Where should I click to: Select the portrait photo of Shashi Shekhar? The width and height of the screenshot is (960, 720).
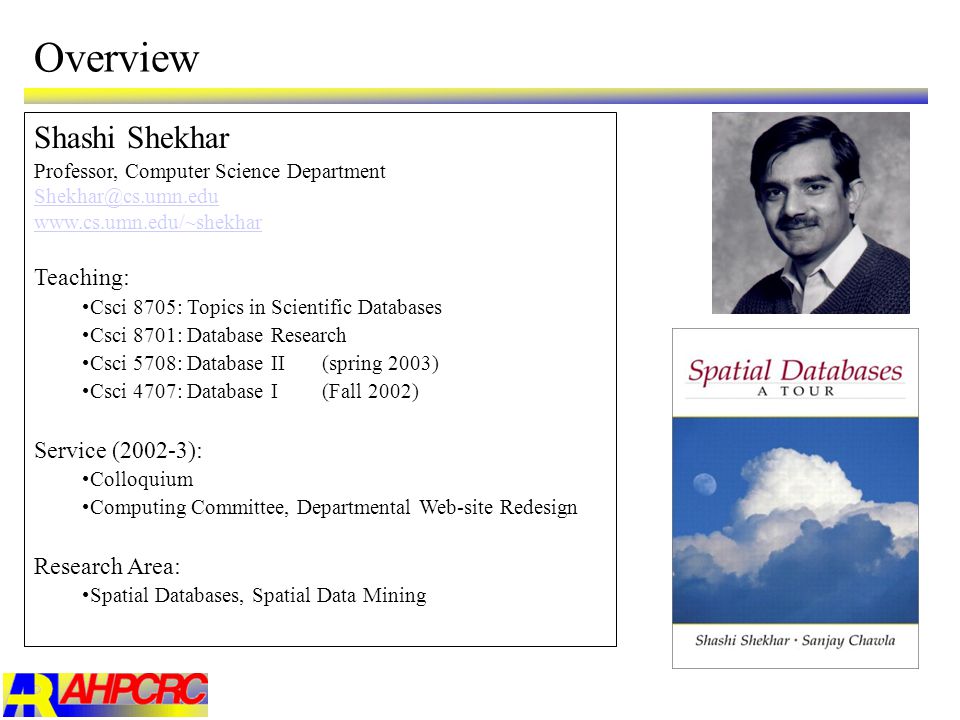[811, 213]
